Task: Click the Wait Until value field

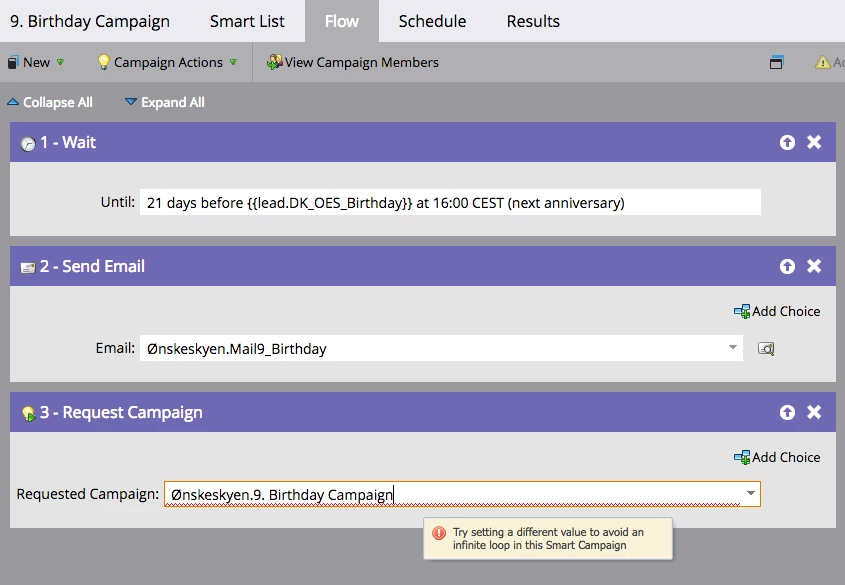Action: click(450, 203)
